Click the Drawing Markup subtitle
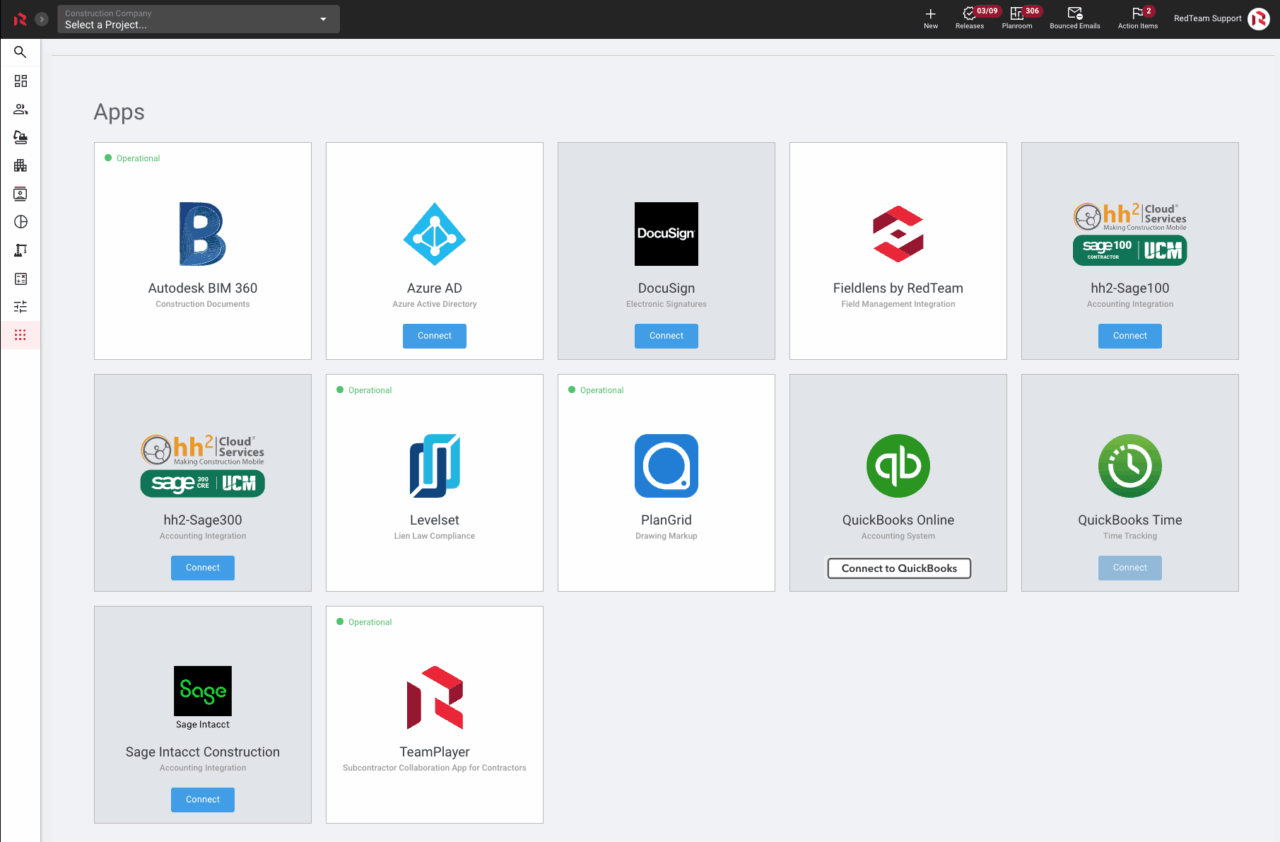Image resolution: width=1280 pixels, height=842 pixels. coord(666,536)
